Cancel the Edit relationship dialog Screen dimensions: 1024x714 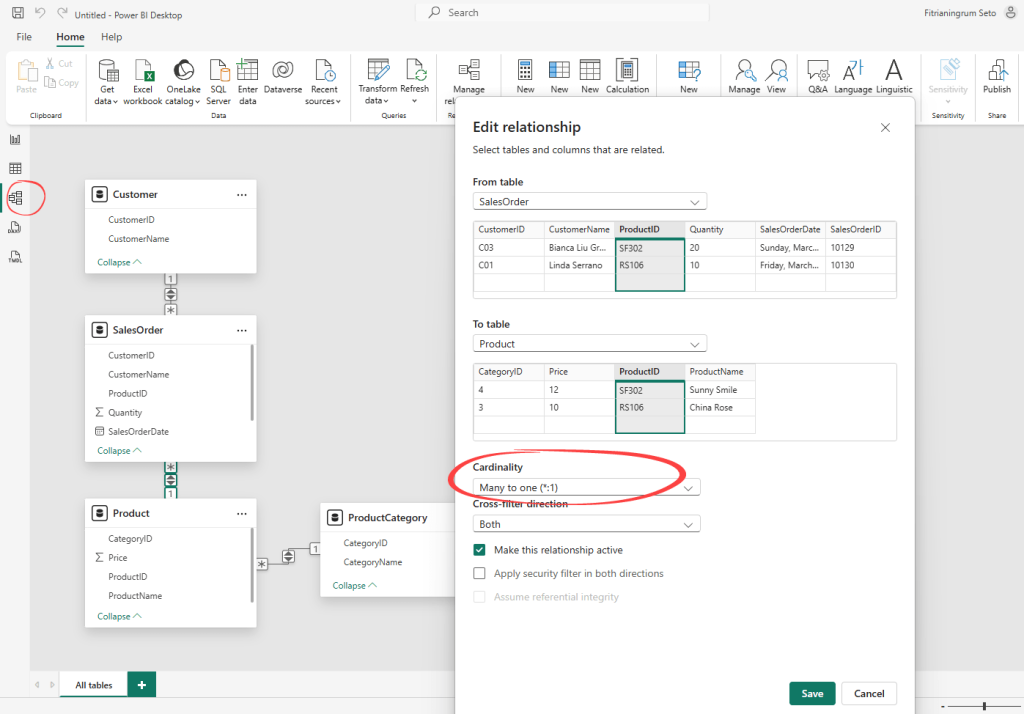point(868,693)
